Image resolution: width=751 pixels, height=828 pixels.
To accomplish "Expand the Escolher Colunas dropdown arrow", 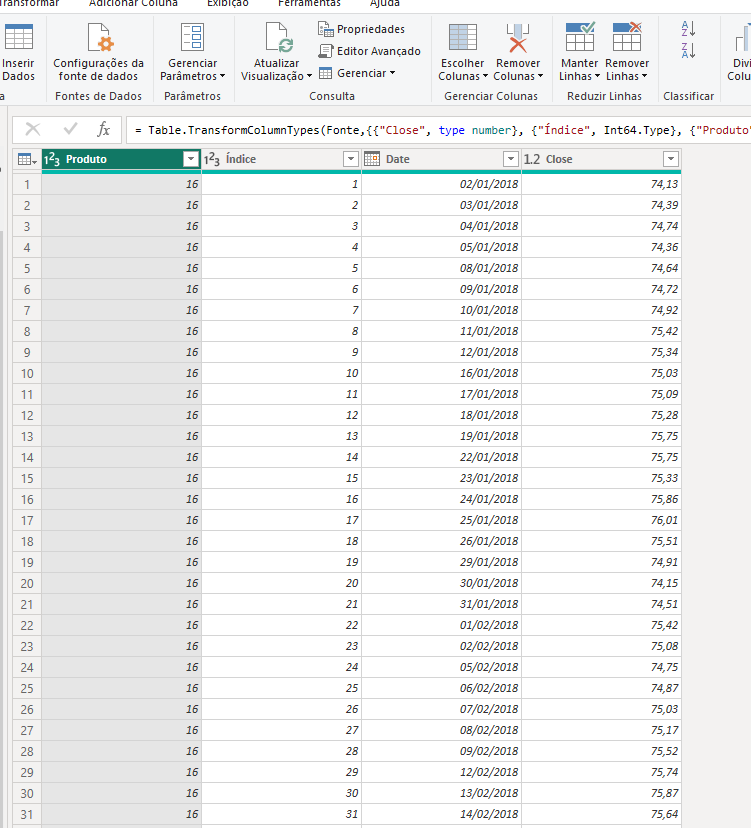I will pyautogui.click(x=486, y=76).
